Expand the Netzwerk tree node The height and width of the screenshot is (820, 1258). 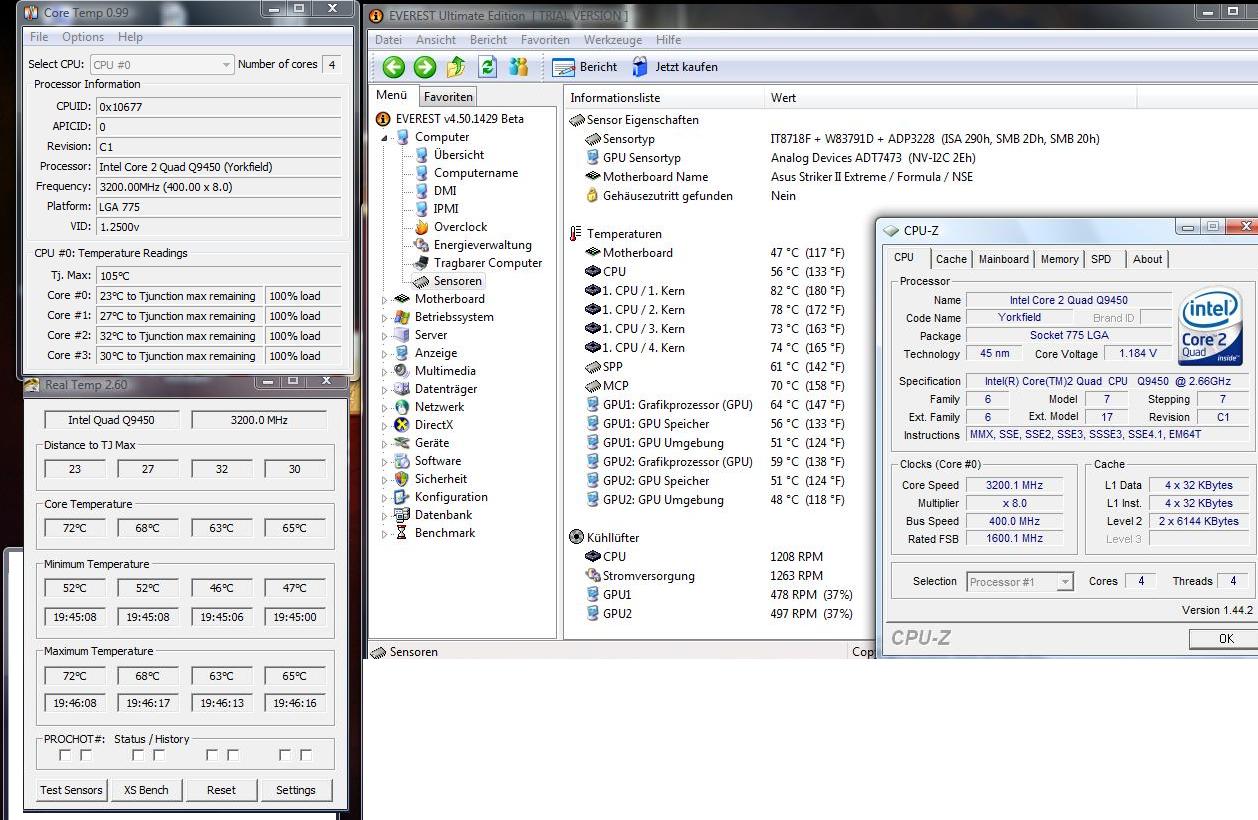coord(385,407)
